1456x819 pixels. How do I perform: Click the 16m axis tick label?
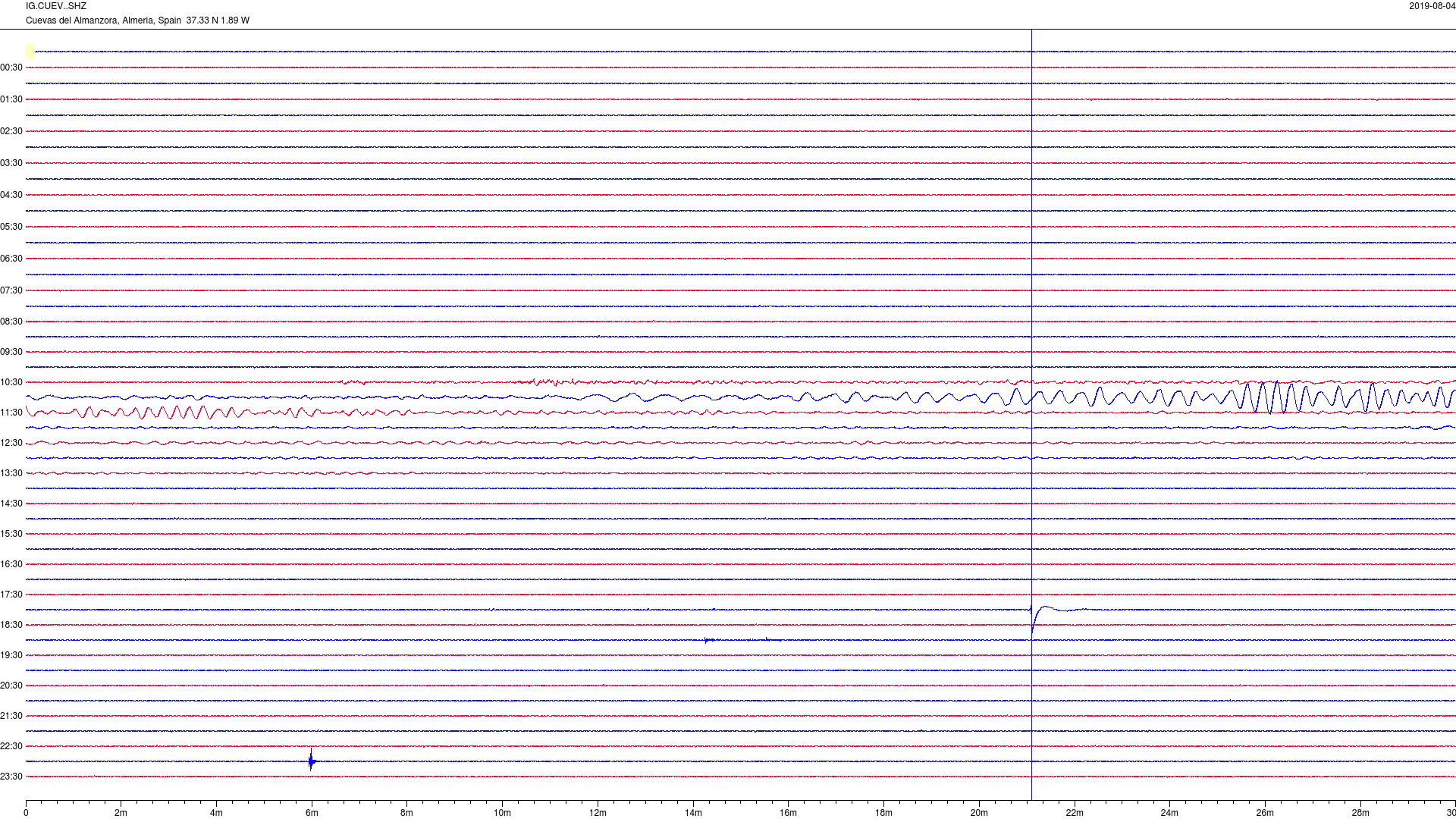point(789,813)
